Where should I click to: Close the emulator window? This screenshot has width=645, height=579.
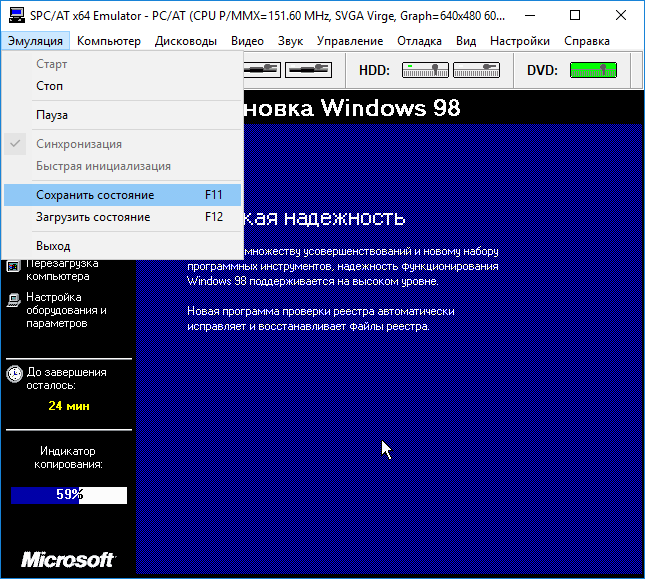(x=621, y=16)
